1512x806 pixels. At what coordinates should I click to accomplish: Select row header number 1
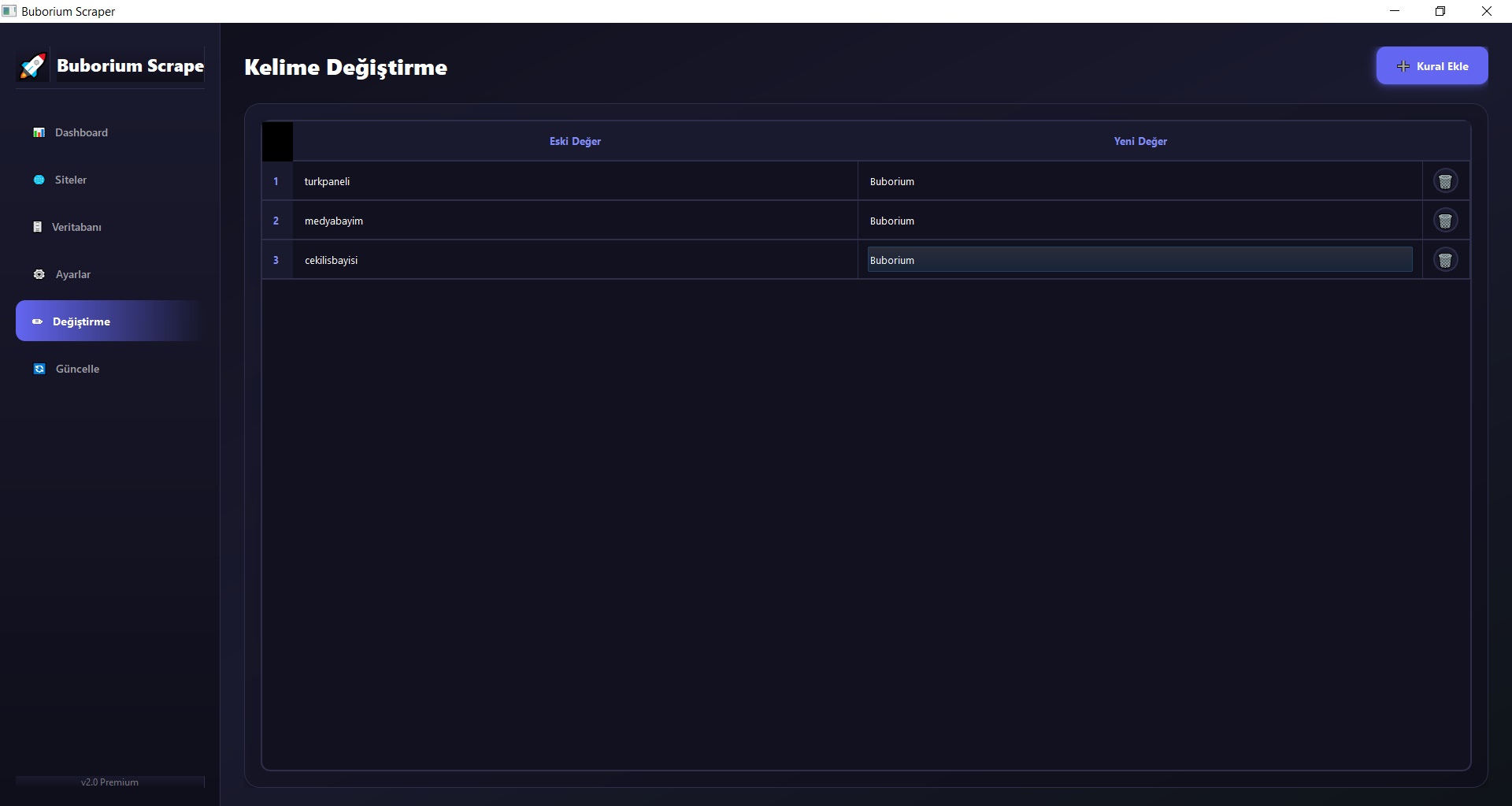coord(276,181)
